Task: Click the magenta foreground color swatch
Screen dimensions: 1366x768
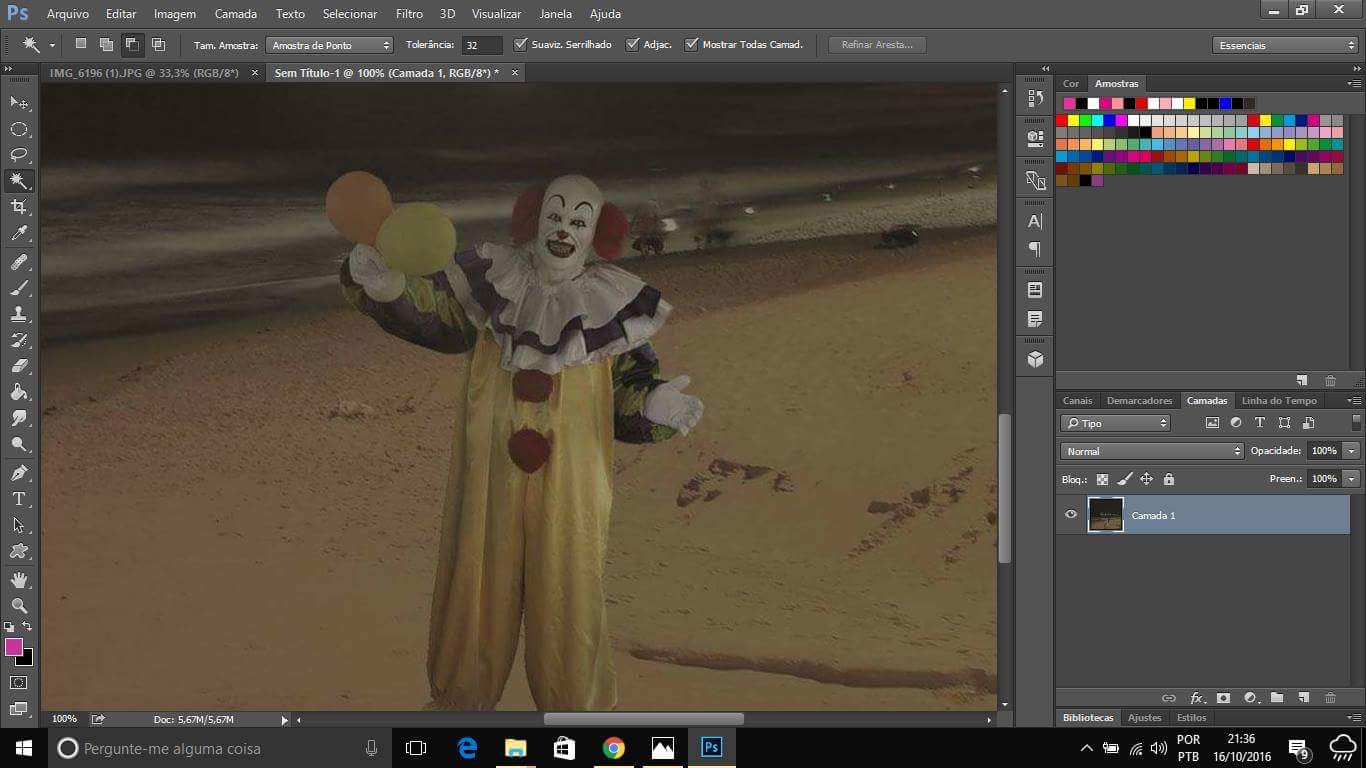Action: pos(14,647)
